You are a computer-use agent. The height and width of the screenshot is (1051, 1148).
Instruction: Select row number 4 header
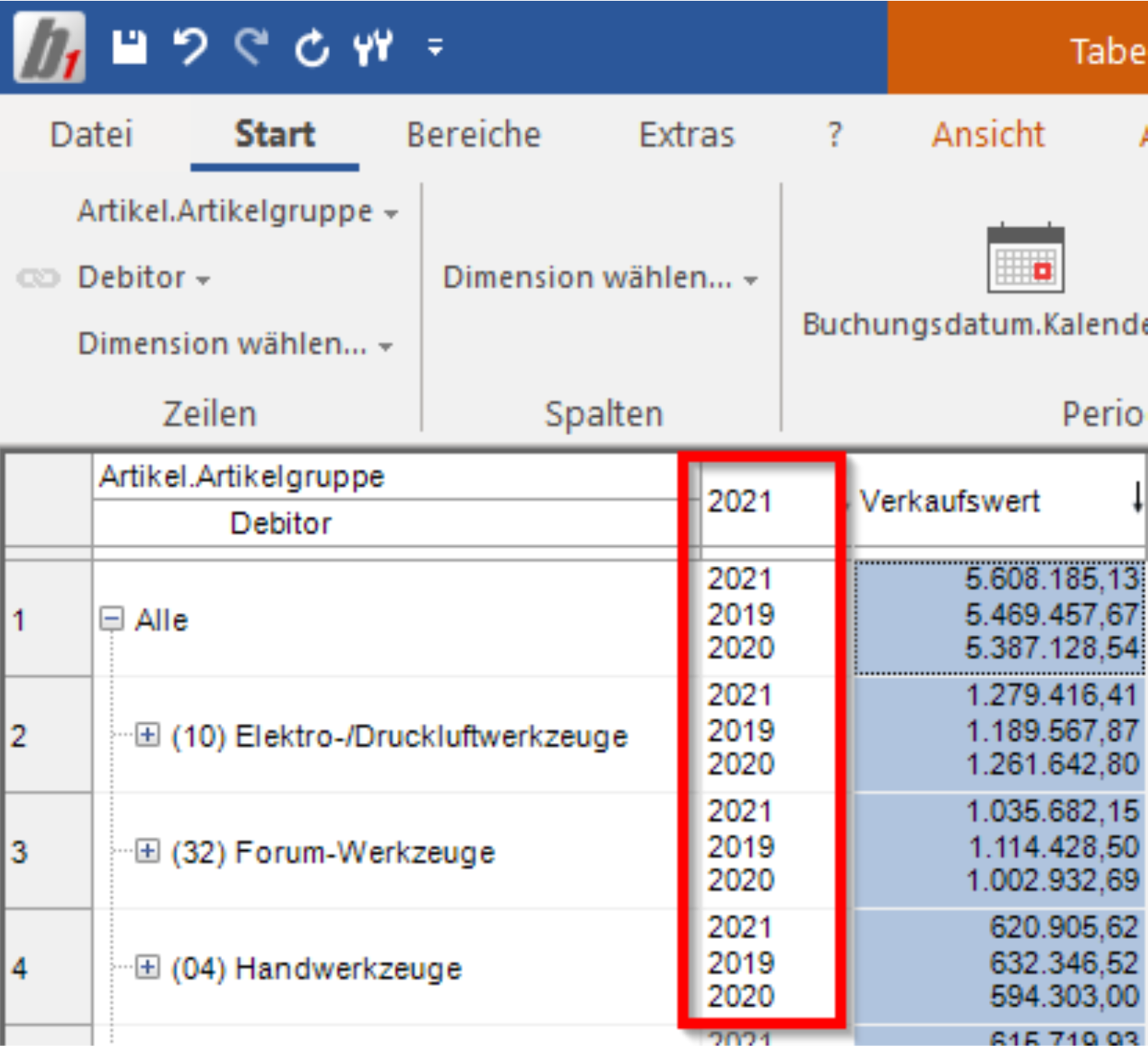[x=48, y=968]
